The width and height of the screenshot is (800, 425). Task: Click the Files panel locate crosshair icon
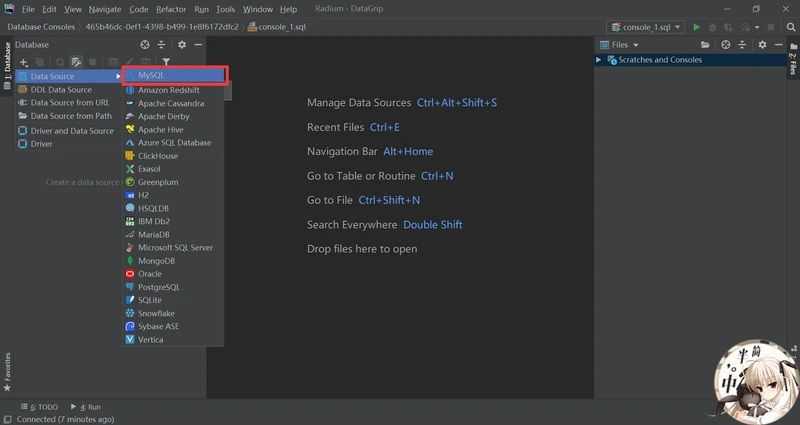(x=726, y=45)
